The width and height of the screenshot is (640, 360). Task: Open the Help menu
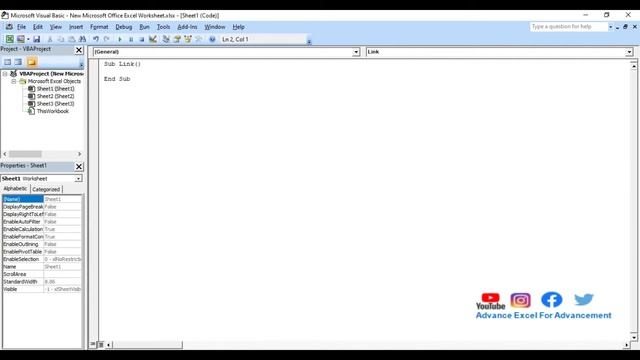pos(238,27)
